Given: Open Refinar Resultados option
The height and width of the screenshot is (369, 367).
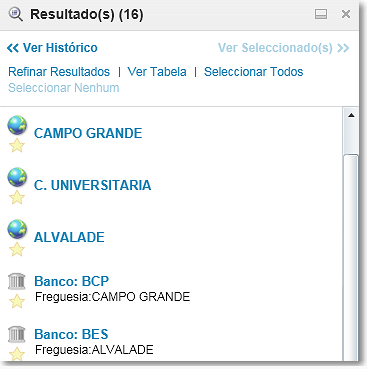Looking at the screenshot, I should (x=59, y=72).
